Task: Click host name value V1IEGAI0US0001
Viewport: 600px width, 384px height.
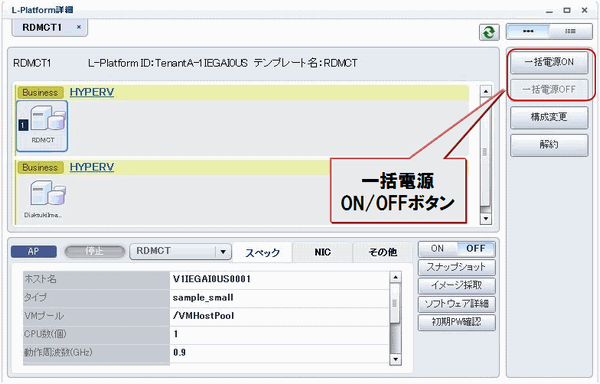Action: tap(212, 279)
